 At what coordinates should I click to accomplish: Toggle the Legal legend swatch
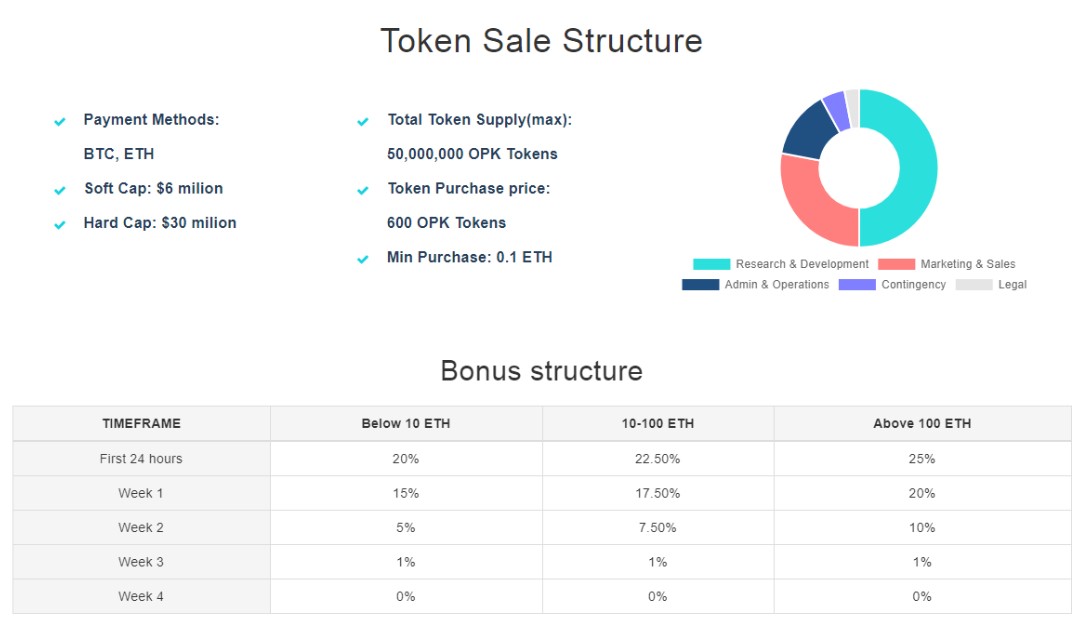click(974, 285)
